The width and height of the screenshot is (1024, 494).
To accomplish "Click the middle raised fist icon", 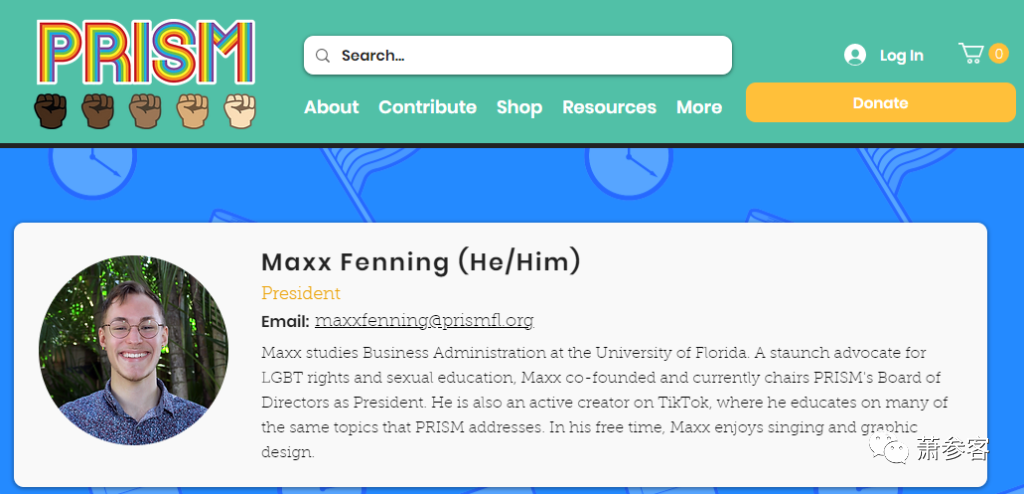I will pyautogui.click(x=145, y=110).
